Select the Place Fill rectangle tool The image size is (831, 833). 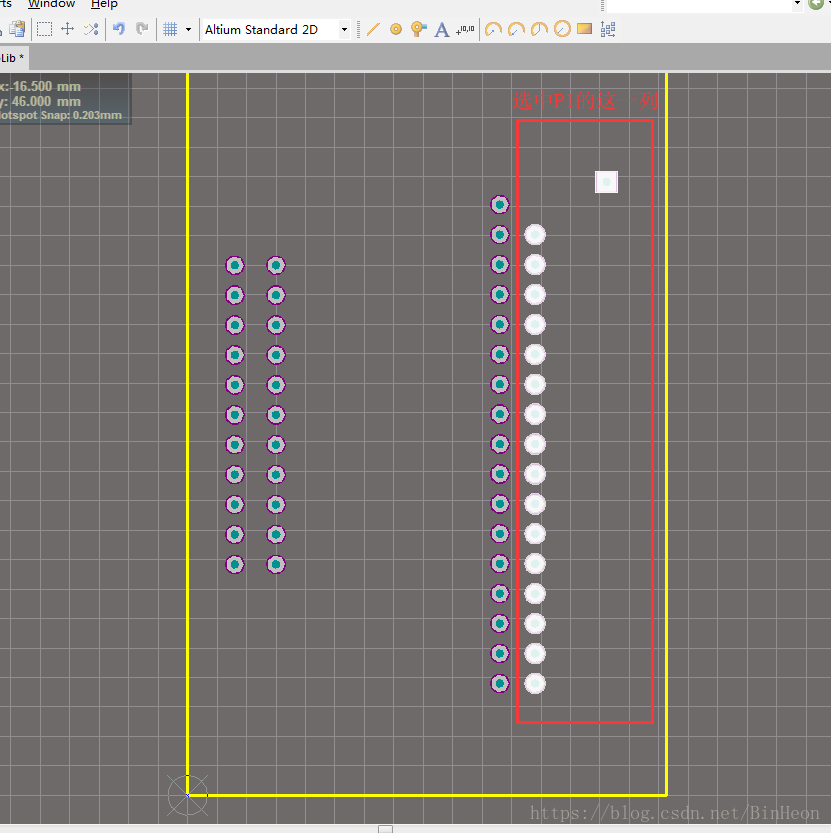pos(585,29)
